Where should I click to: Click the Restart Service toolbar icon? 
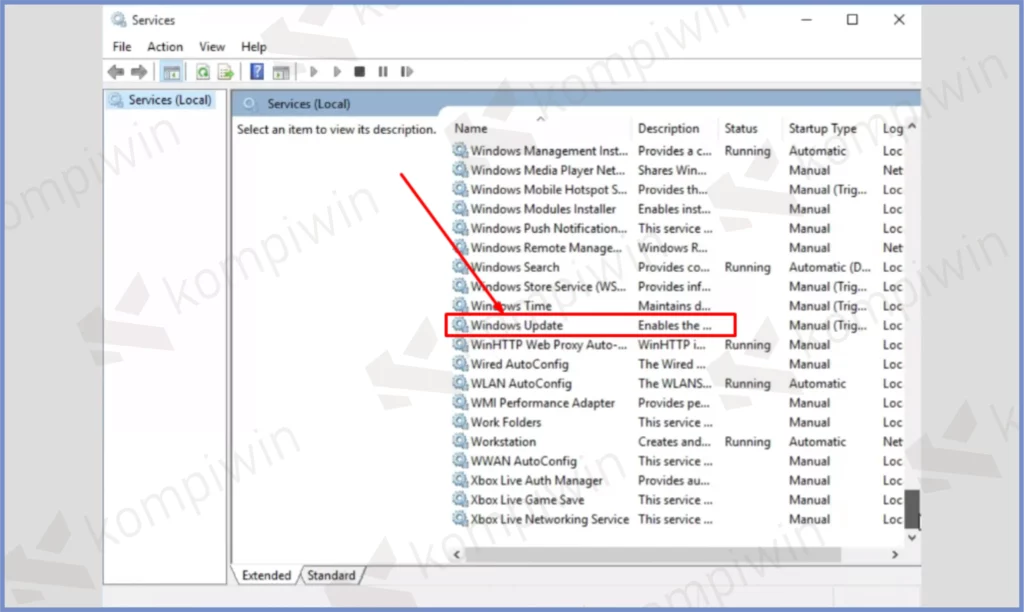(x=407, y=72)
